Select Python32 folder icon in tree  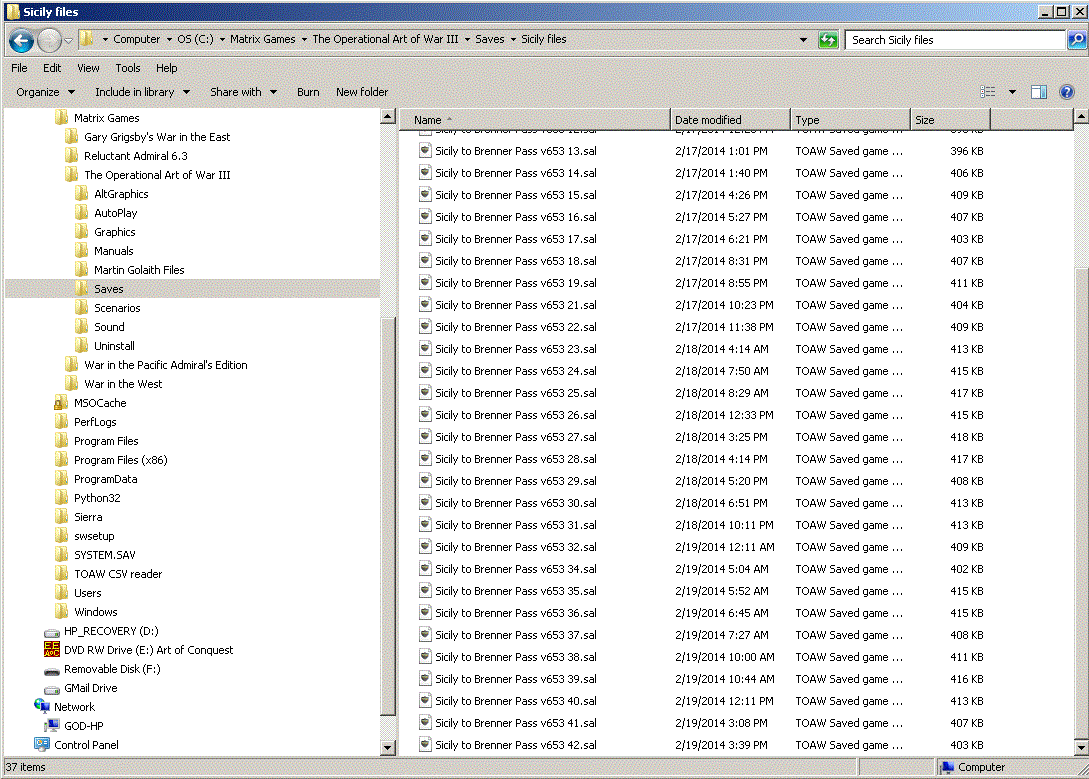(x=62, y=498)
